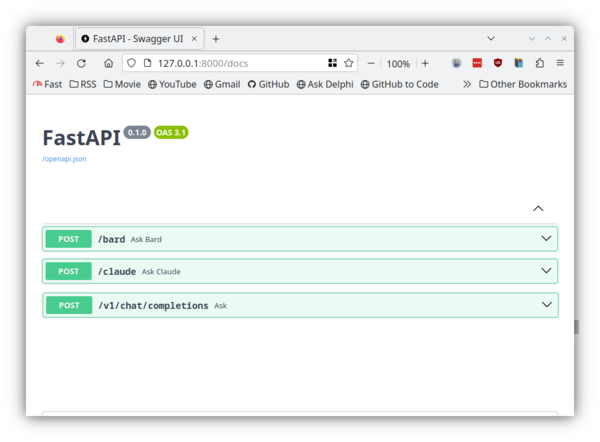Image resolution: width=600 pixels, height=442 pixels.
Task: Open the browser home page
Action: [109, 63]
